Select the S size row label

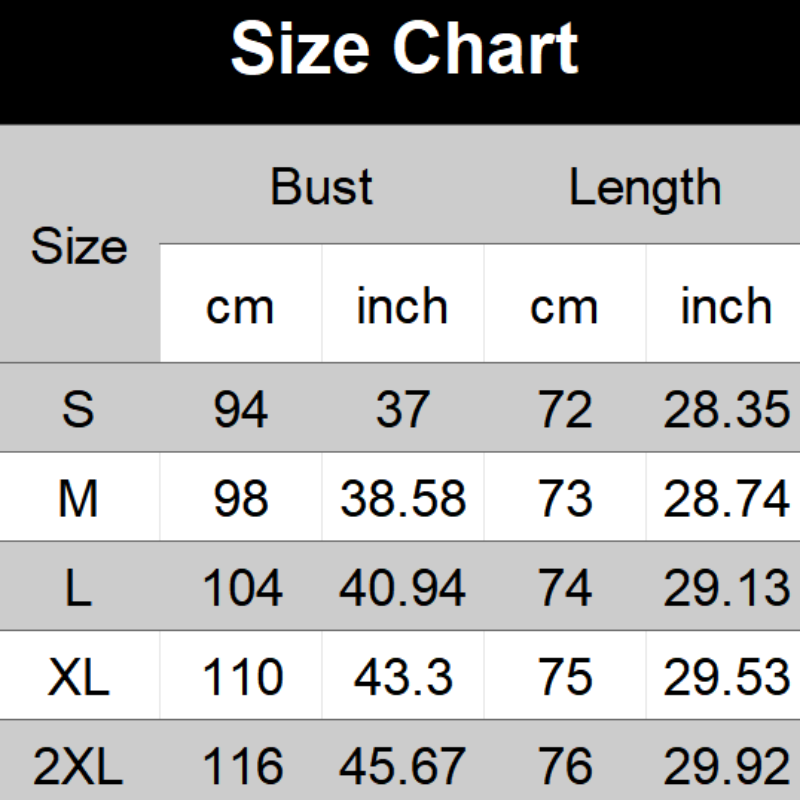(78, 409)
